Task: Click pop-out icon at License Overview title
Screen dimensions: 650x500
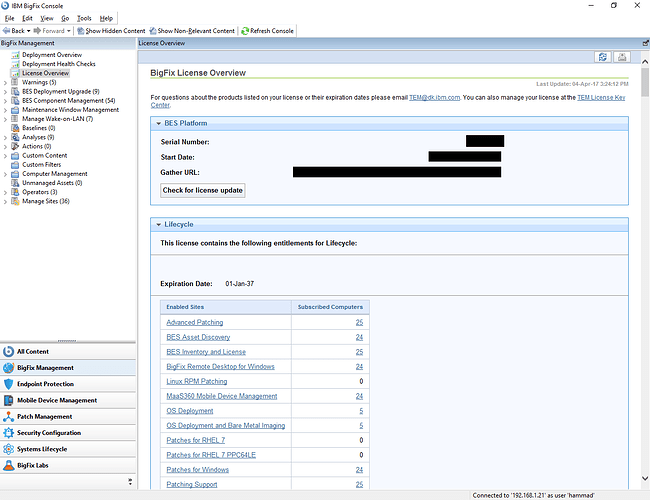Action: (645, 43)
